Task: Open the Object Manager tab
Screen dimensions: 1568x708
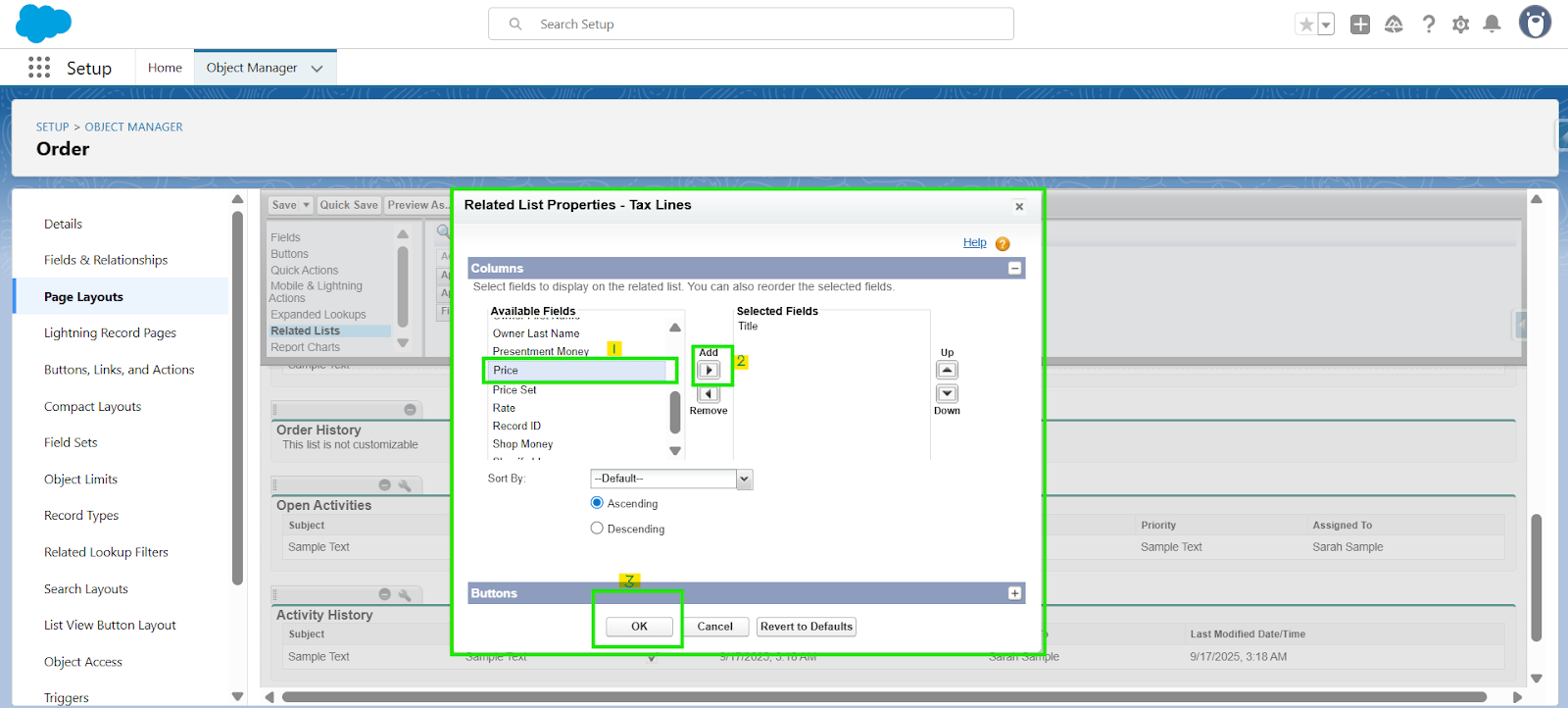Action: tap(252, 68)
